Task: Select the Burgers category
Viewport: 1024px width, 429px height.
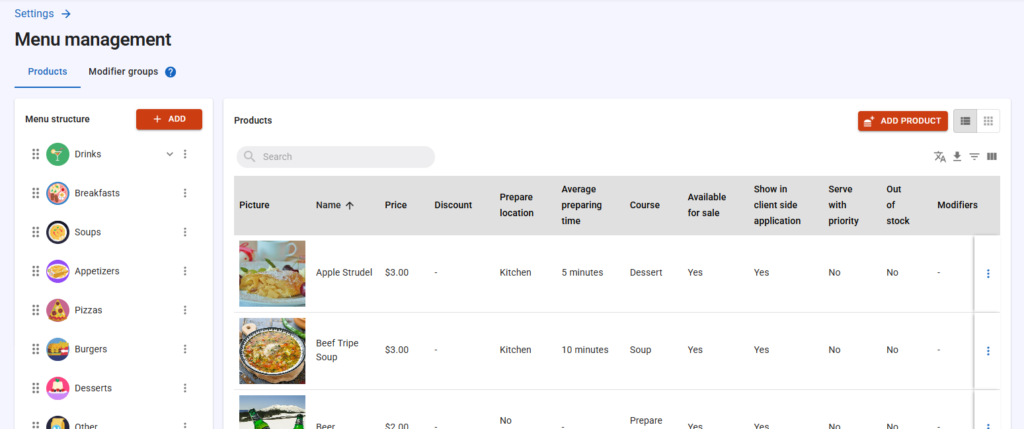Action: pyautogui.click(x=91, y=349)
